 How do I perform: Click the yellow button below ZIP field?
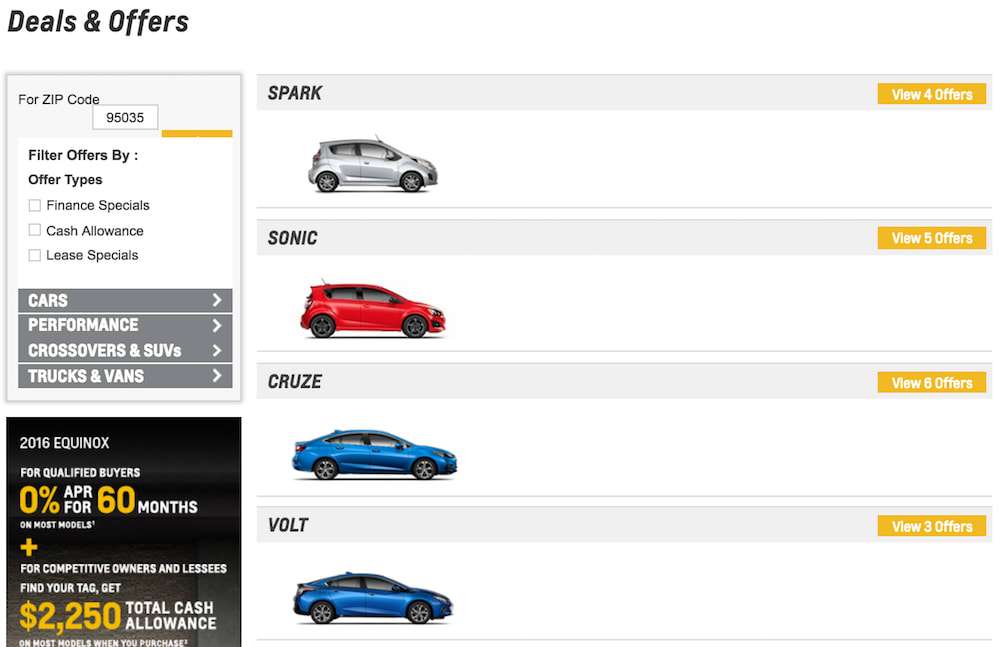(x=197, y=133)
